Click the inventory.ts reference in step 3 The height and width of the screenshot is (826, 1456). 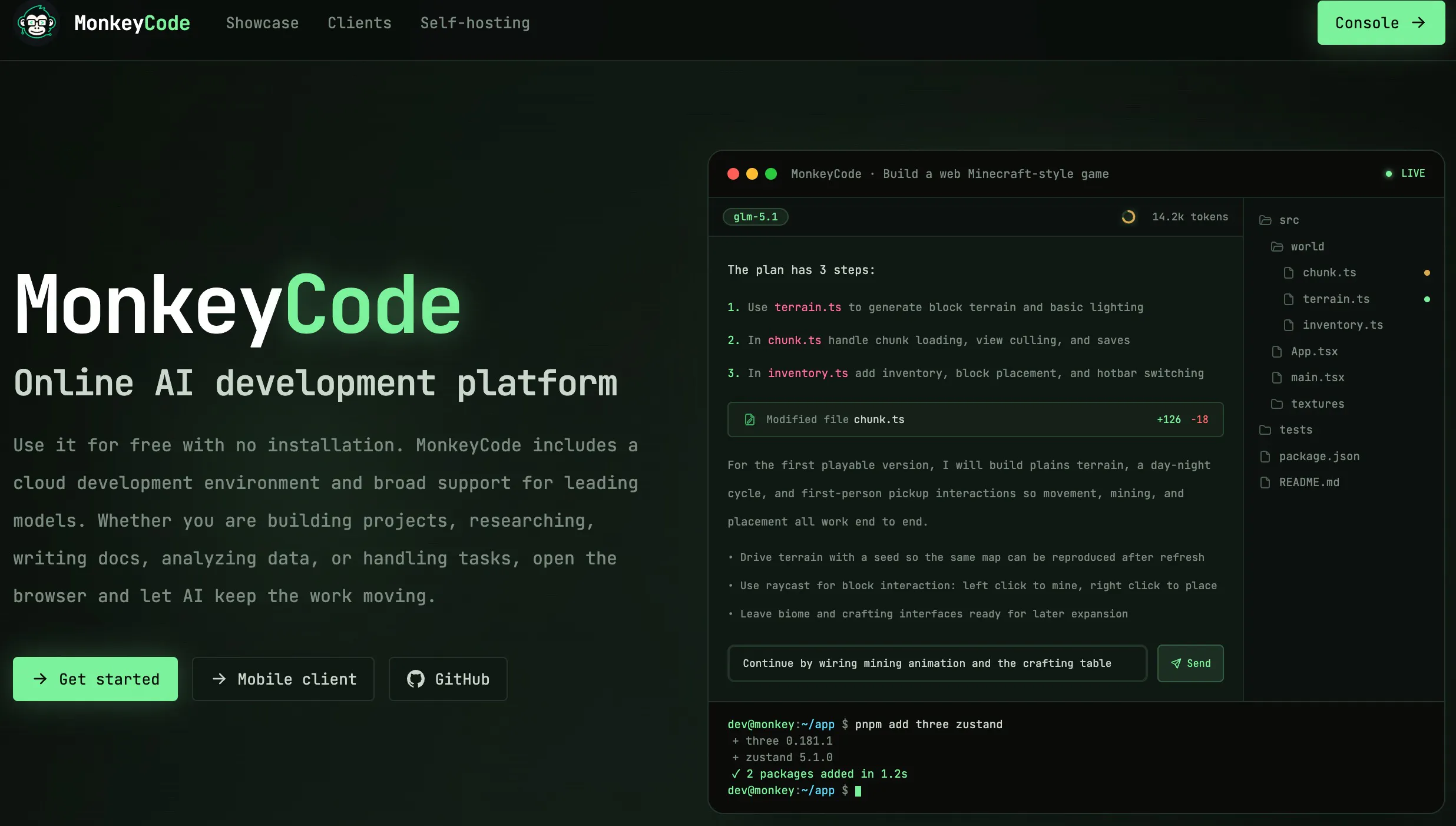point(808,373)
